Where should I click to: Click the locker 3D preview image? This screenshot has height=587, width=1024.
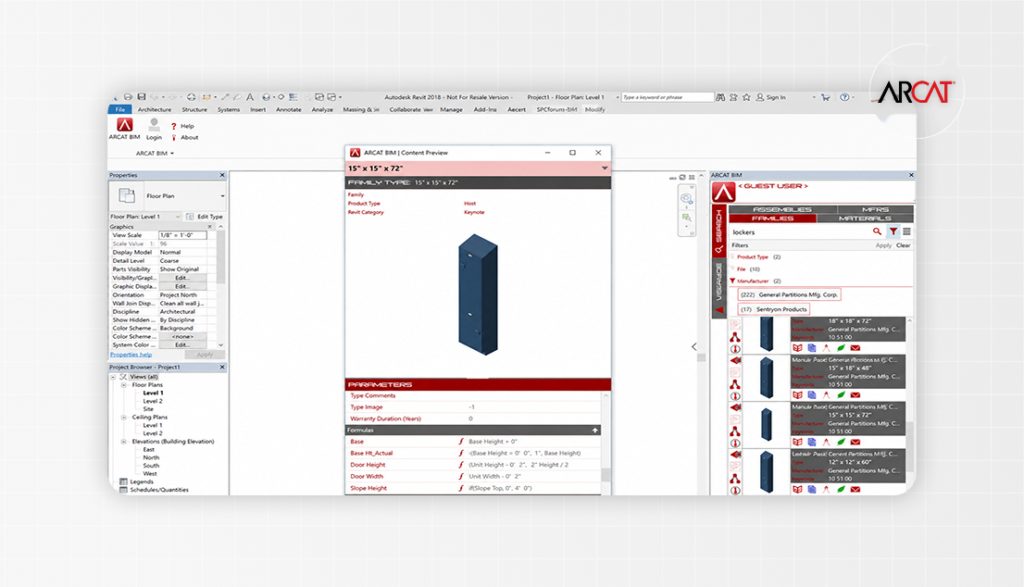tap(478, 294)
